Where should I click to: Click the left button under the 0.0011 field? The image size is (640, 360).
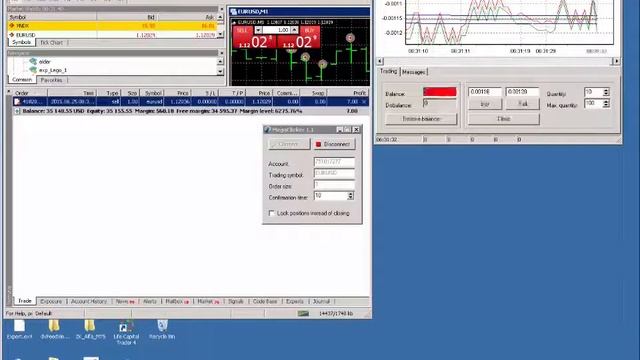pyautogui.click(x=484, y=104)
